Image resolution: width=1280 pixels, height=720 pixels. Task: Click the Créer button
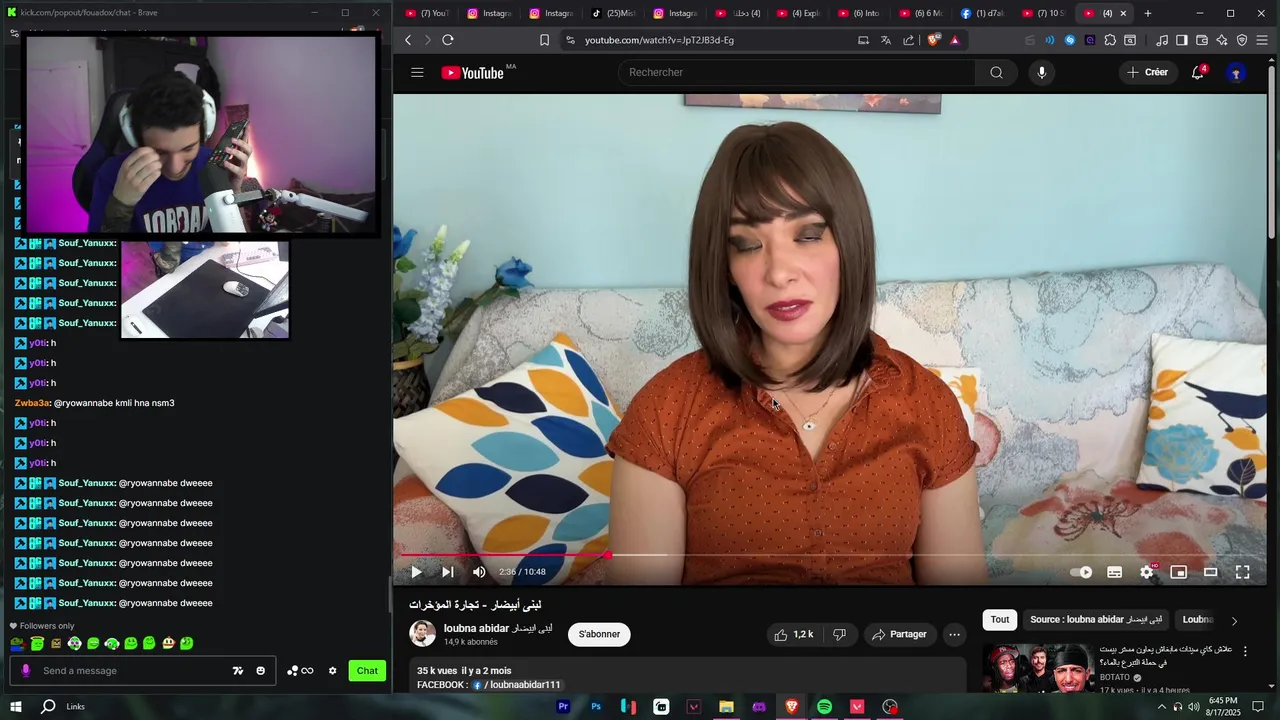click(1147, 72)
